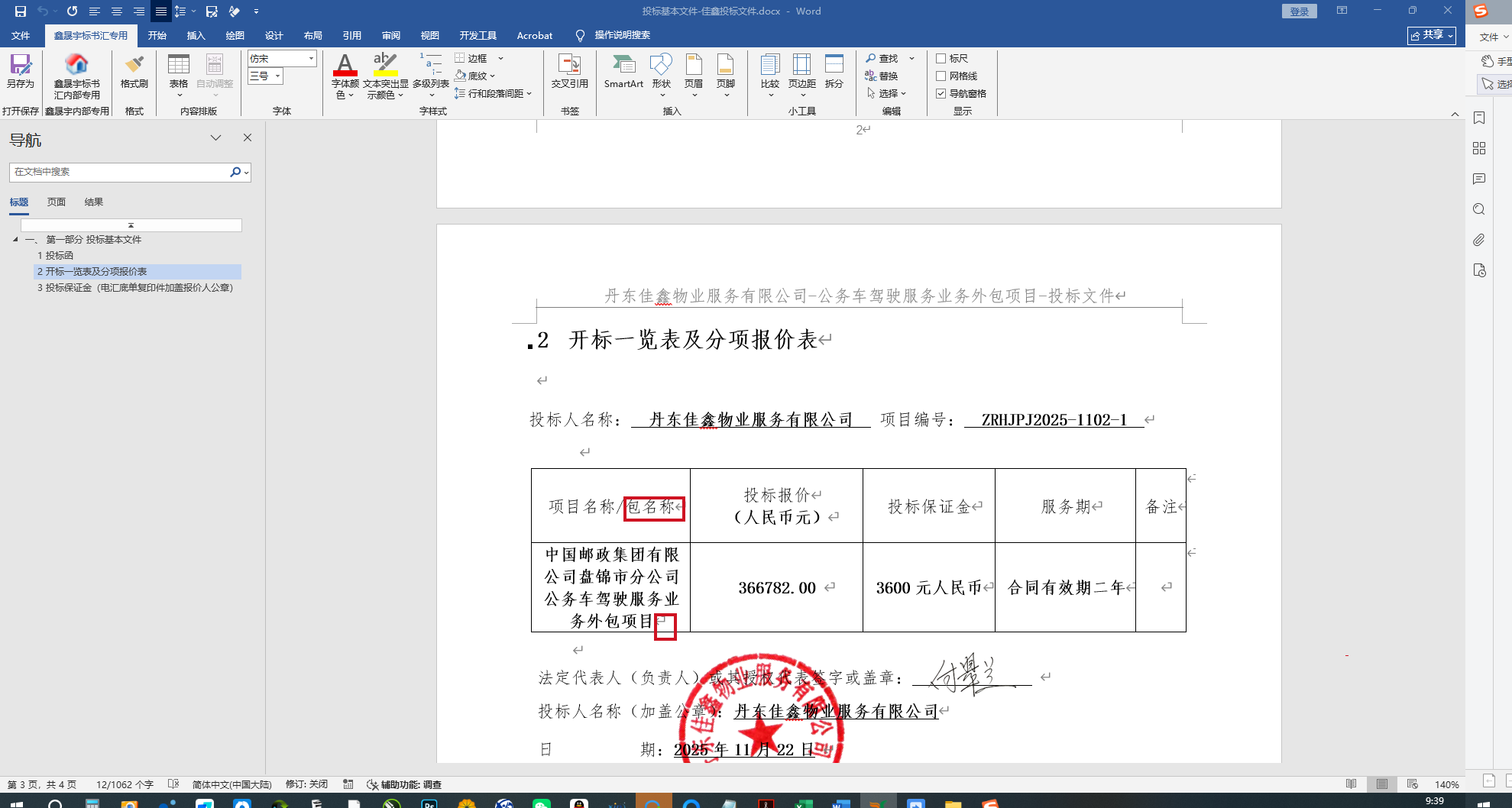Go to heading 1 投标函
This screenshot has height=808, width=1512.
[x=56, y=256]
